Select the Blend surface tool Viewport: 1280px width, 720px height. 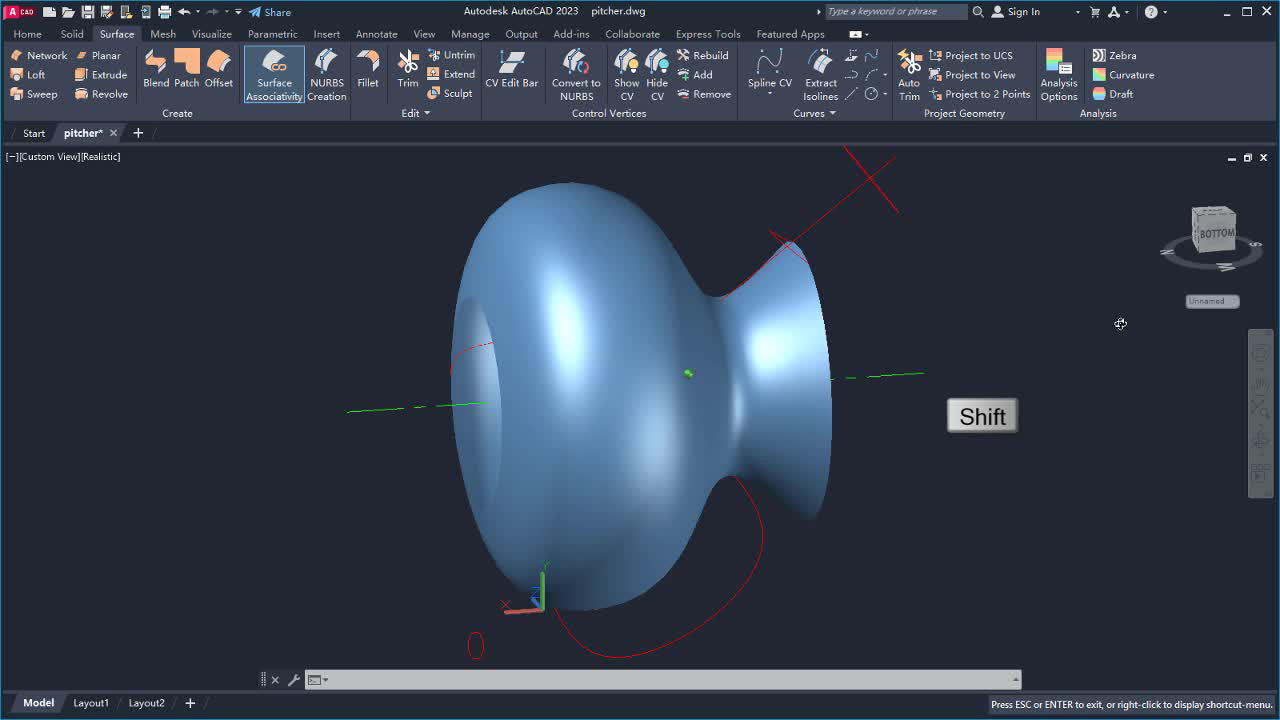[155, 70]
